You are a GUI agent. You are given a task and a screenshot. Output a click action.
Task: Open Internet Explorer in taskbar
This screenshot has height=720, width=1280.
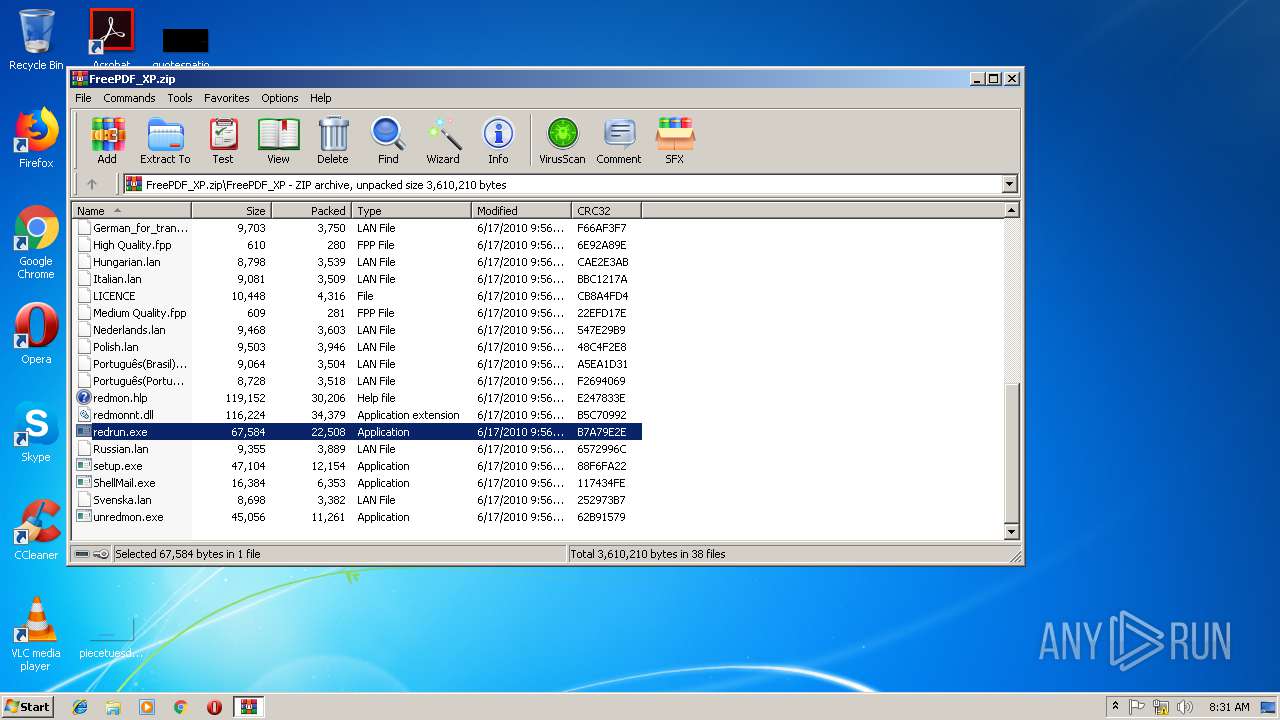pyautogui.click(x=80, y=707)
